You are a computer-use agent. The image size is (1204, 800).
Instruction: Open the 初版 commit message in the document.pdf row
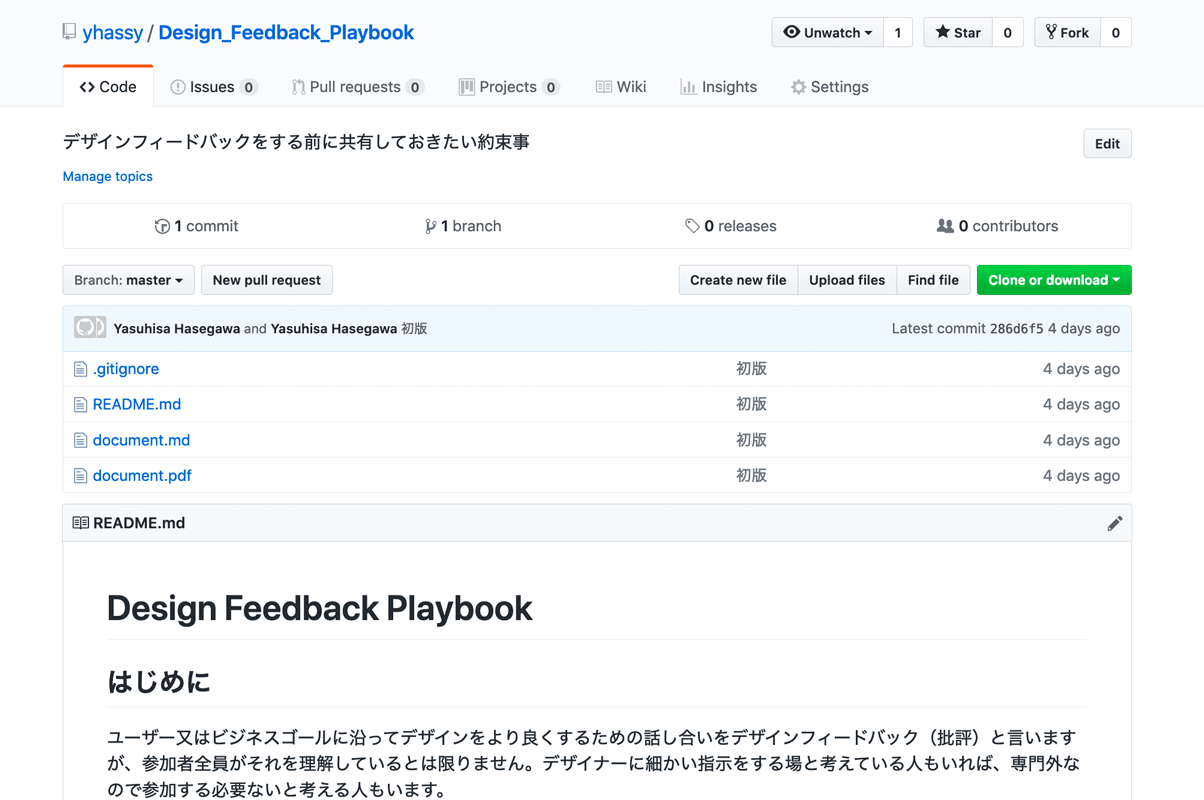click(751, 475)
